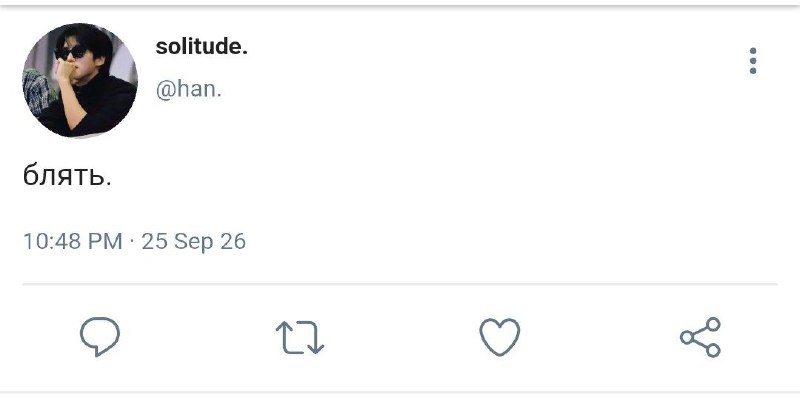The image size is (800, 407).
Task: Retweet the post using the arrows icon
Action: [x=299, y=337]
